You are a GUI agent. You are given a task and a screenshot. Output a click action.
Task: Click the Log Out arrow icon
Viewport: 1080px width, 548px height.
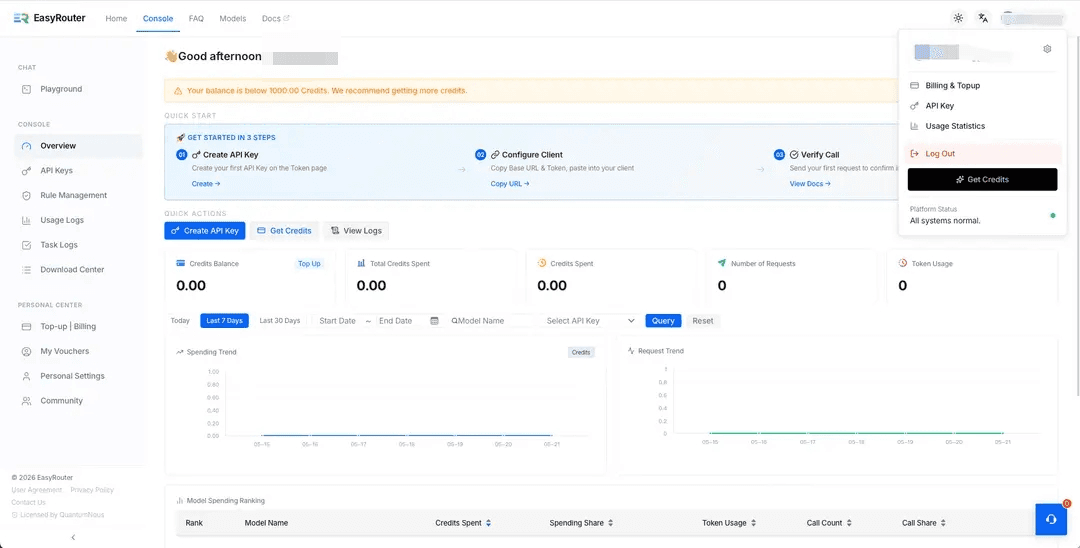pos(914,154)
